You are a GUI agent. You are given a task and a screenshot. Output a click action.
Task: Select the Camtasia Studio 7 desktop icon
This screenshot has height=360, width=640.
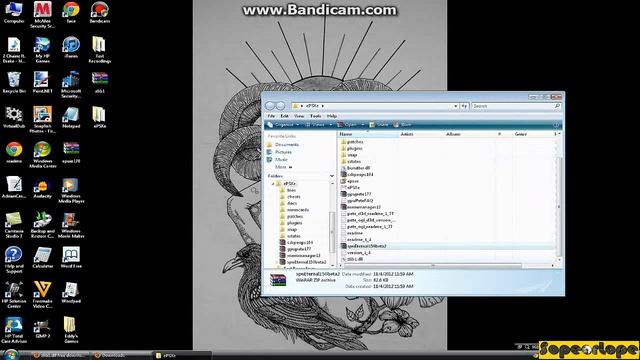tap(14, 225)
